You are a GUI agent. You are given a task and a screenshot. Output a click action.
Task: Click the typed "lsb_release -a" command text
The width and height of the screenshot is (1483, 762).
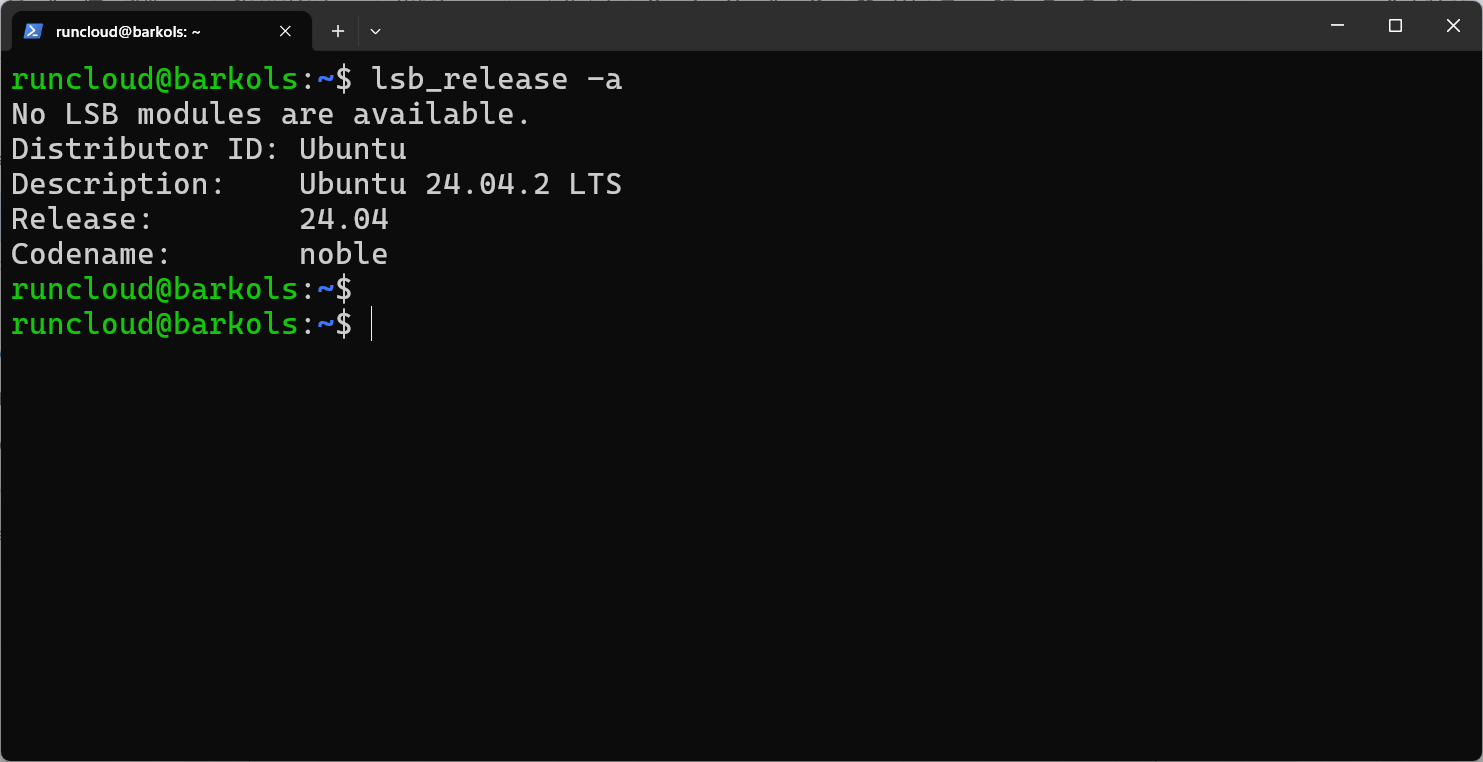point(496,79)
